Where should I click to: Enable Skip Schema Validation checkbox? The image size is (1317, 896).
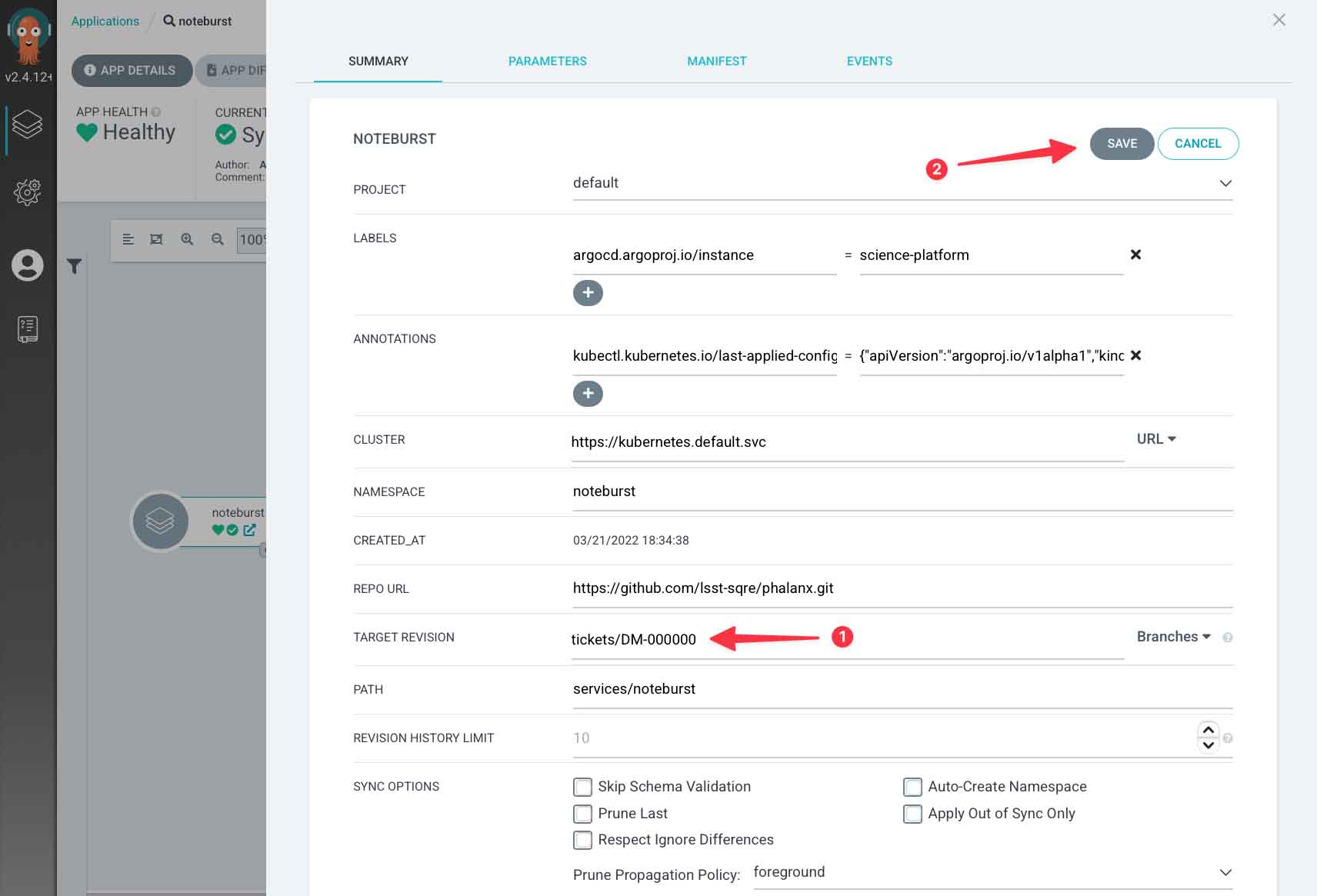pos(583,787)
